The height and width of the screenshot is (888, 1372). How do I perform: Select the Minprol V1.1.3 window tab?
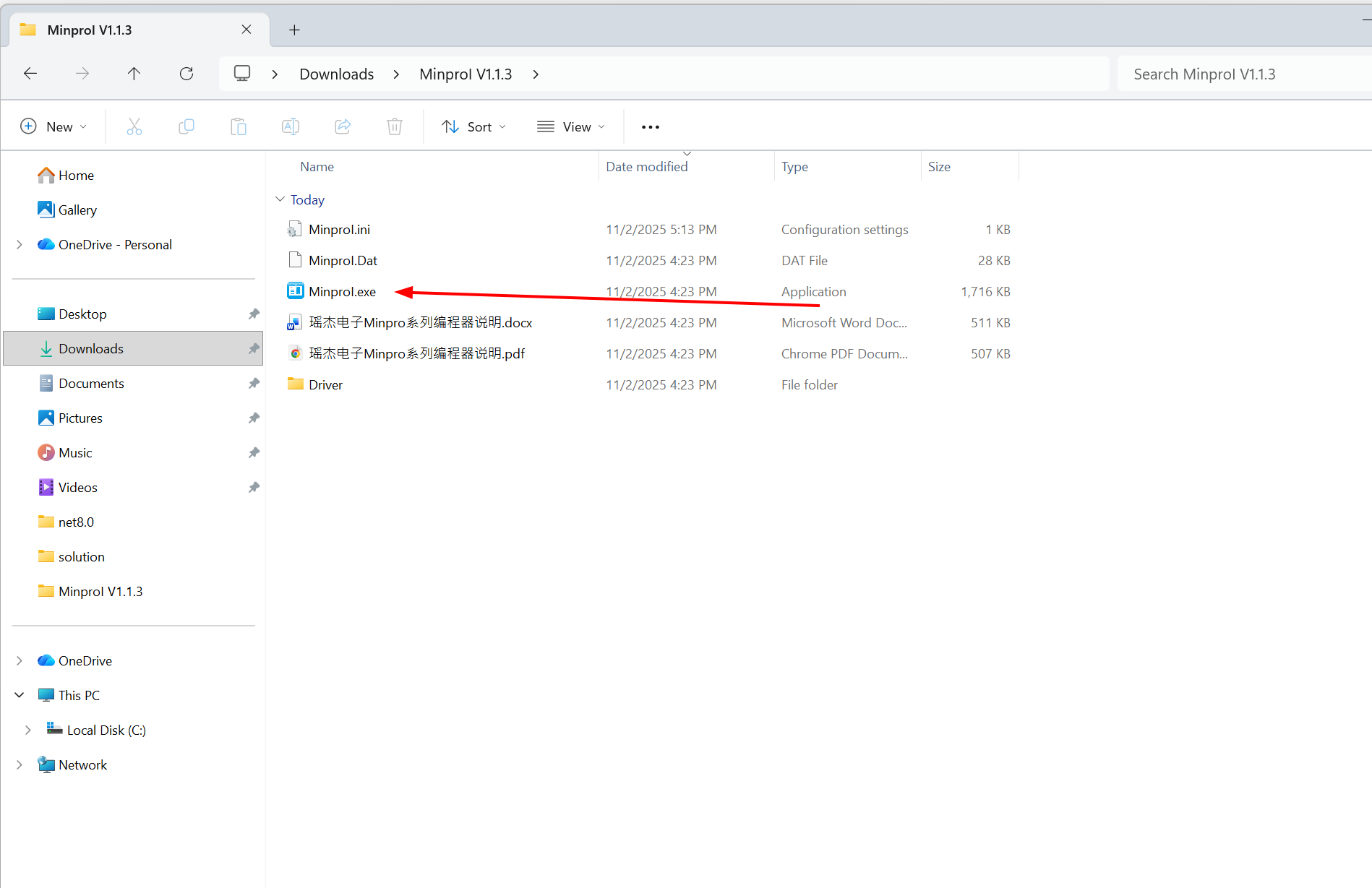tap(140, 30)
